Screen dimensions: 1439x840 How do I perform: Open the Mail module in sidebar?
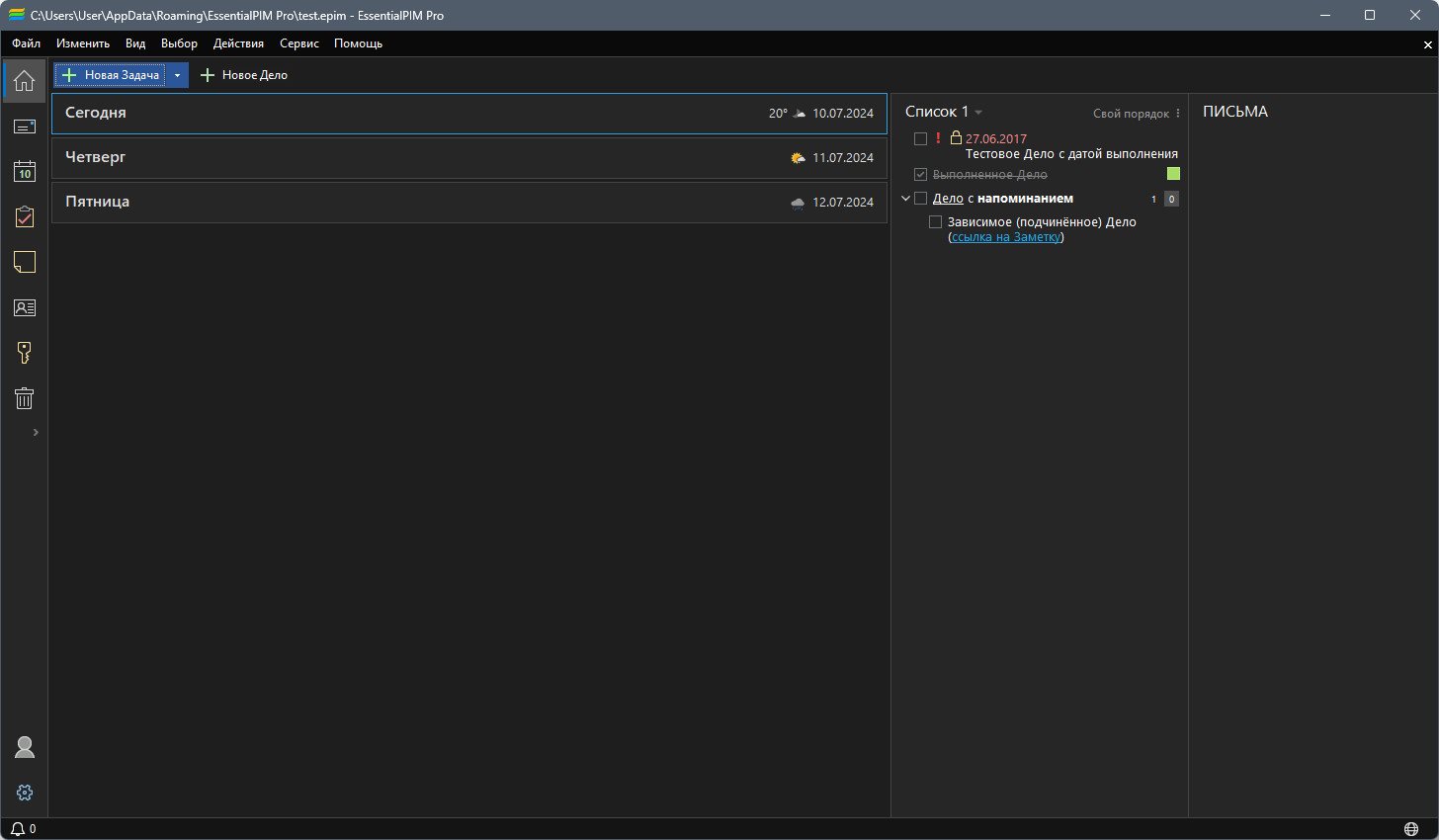tap(25, 126)
